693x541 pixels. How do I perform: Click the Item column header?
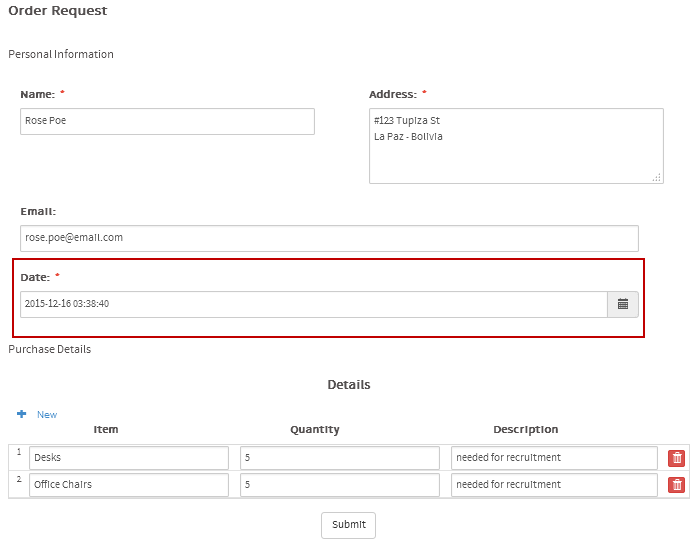coord(106,430)
